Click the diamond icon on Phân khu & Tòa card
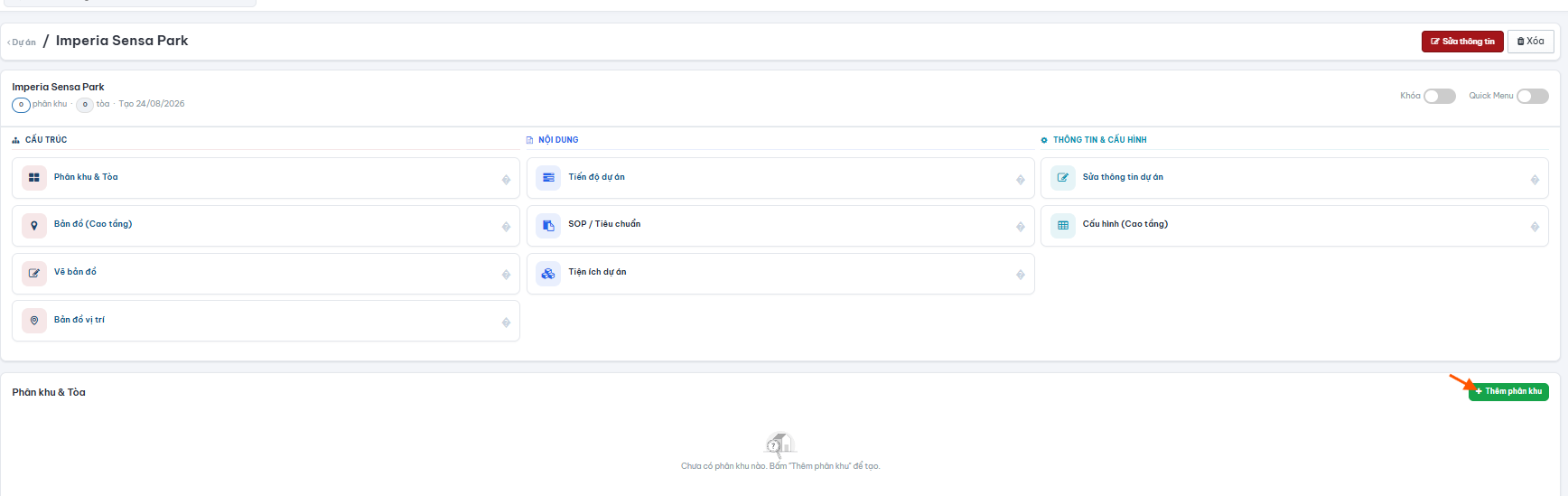This screenshot has height=496, width=1568. (x=506, y=180)
